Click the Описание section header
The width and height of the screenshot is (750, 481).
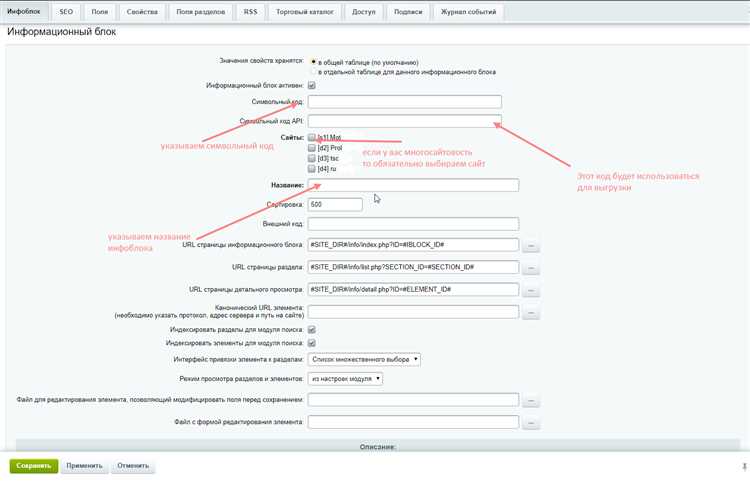[378, 447]
